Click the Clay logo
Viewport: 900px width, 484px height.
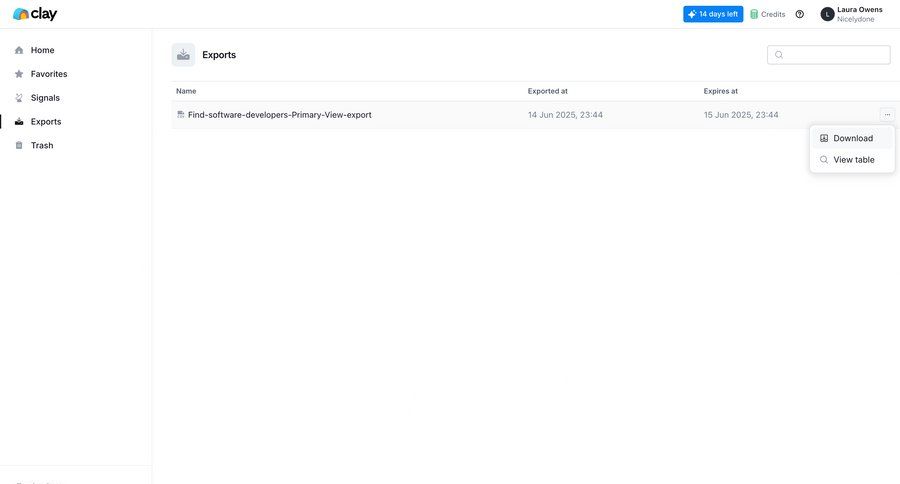click(x=35, y=14)
